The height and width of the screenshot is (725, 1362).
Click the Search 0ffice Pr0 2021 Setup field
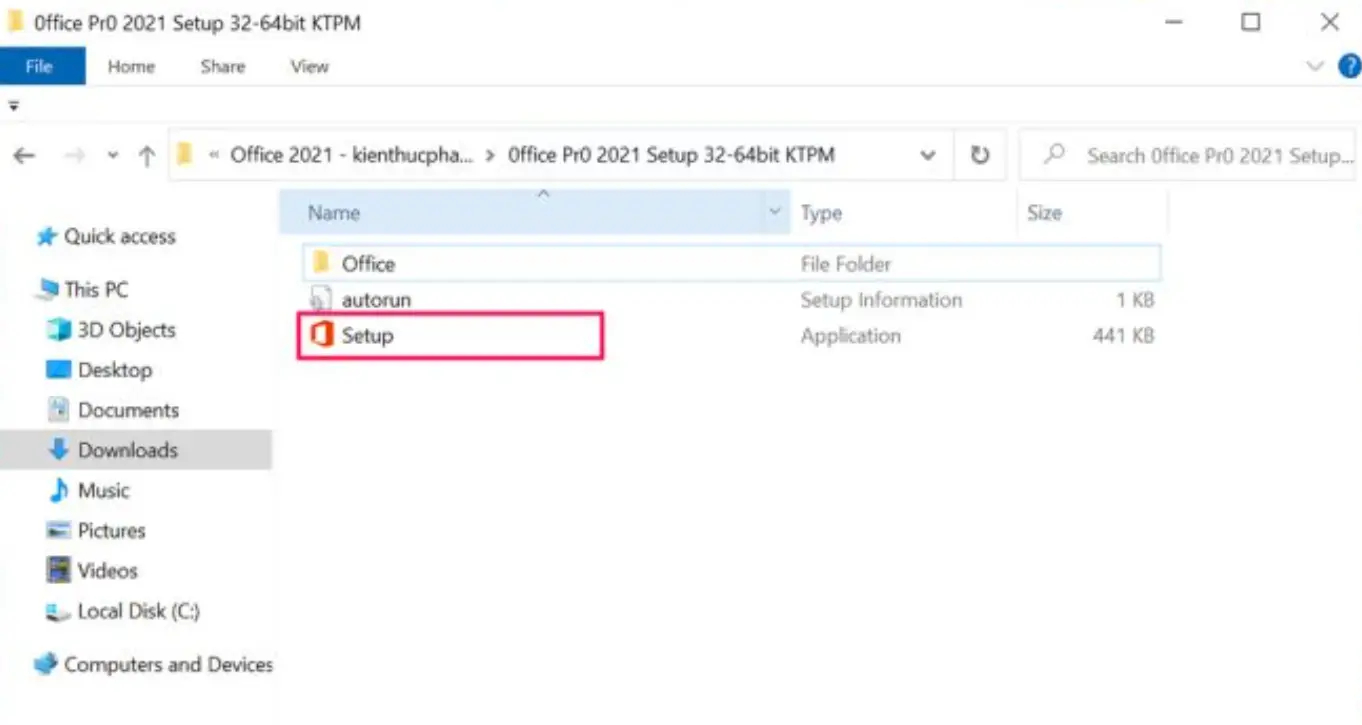click(x=1189, y=155)
